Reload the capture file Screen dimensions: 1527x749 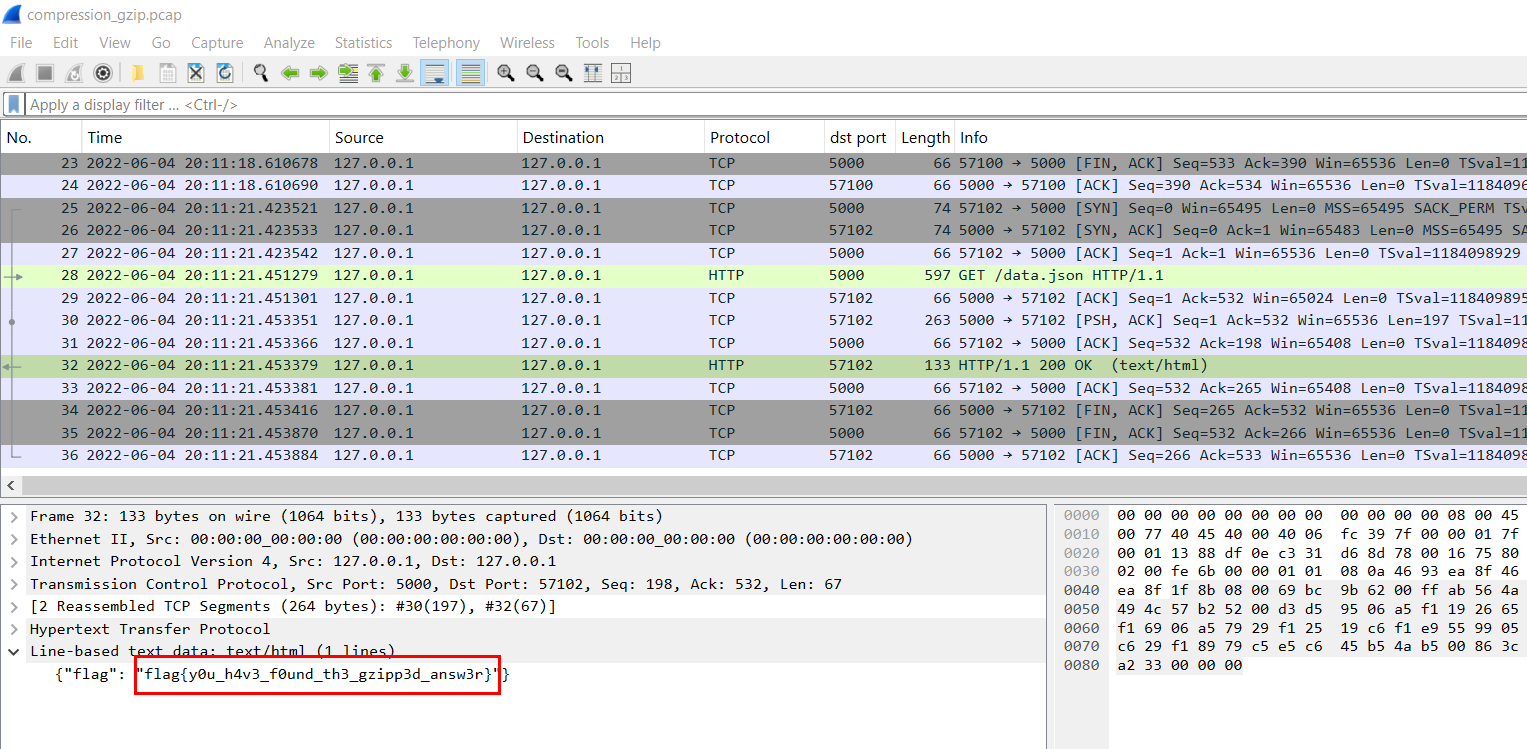pyautogui.click(x=225, y=73)
